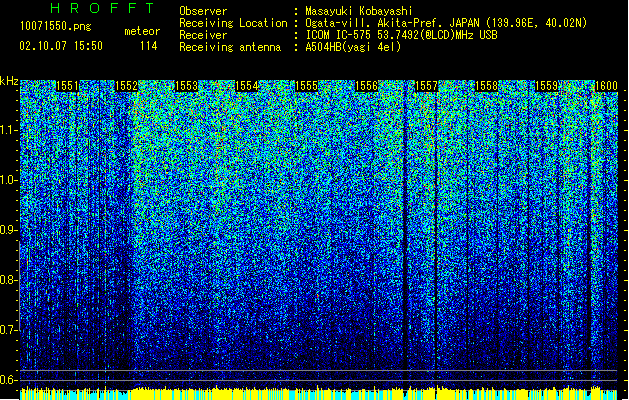Click the 0.6 frequency axis label
The height and width of the screenshot is (400, 629).
pos(9,380)
